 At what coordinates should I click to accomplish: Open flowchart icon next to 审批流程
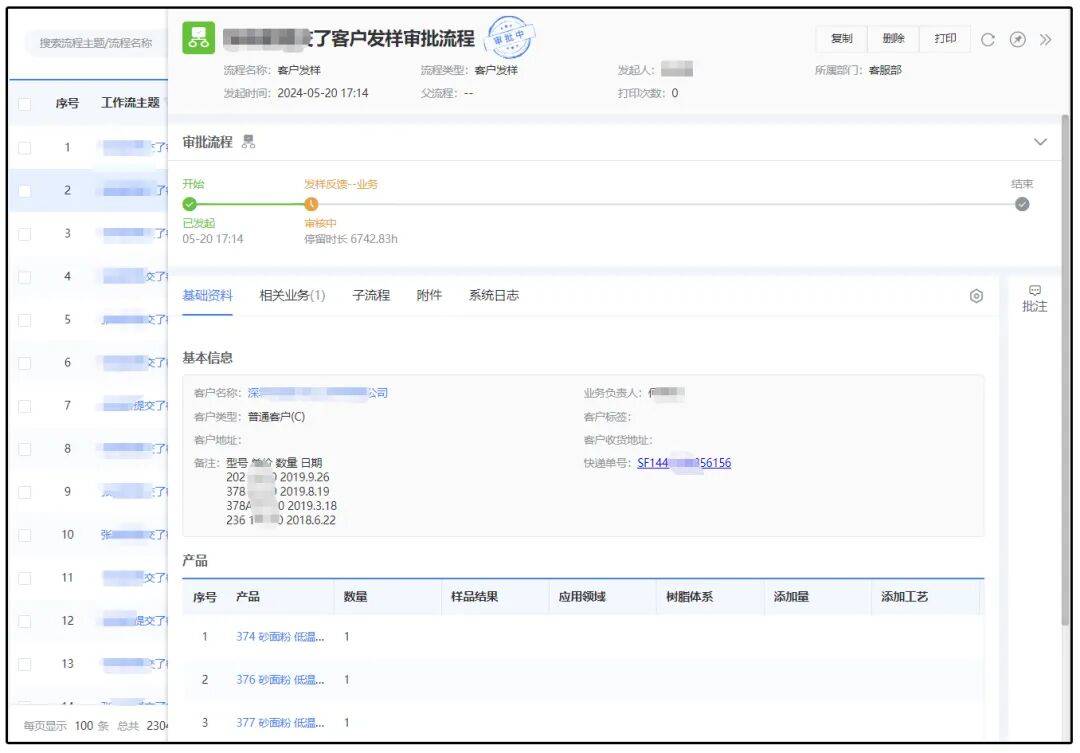[249, 142]
